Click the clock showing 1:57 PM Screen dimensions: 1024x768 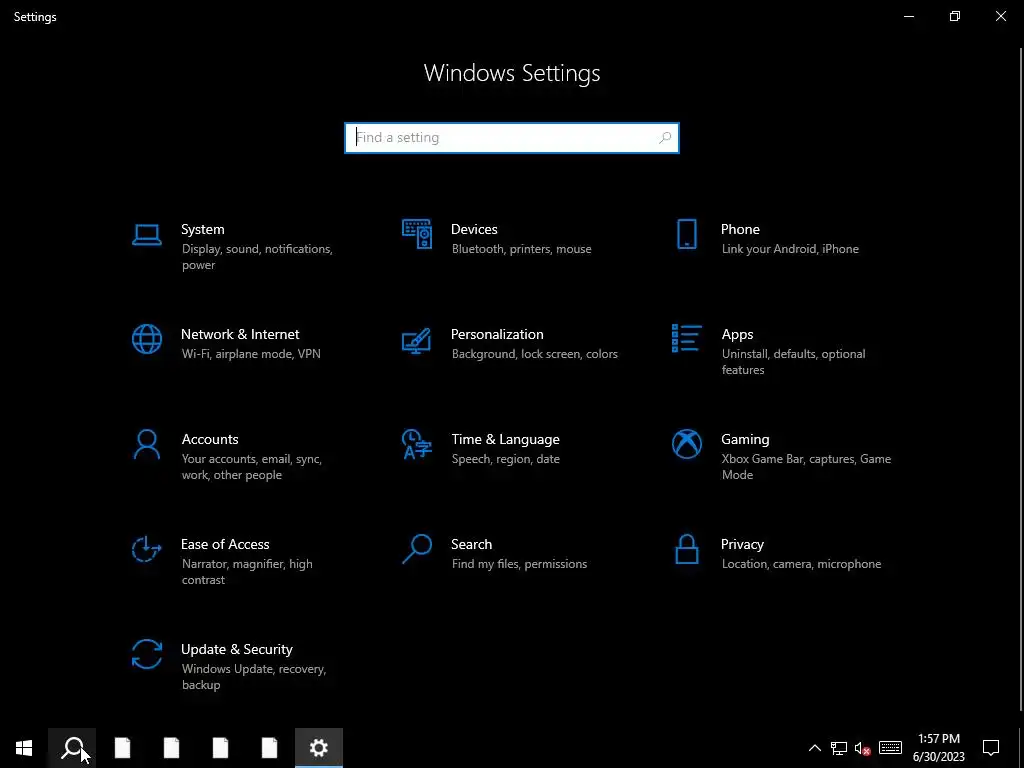[938, 739]
